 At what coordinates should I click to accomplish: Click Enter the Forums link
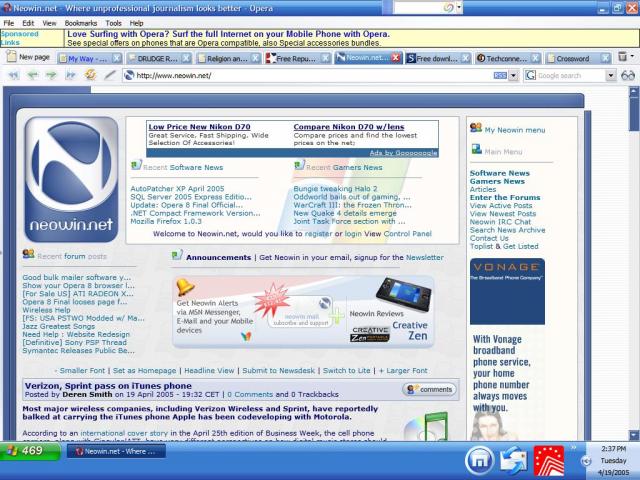(x=505, y=198)
